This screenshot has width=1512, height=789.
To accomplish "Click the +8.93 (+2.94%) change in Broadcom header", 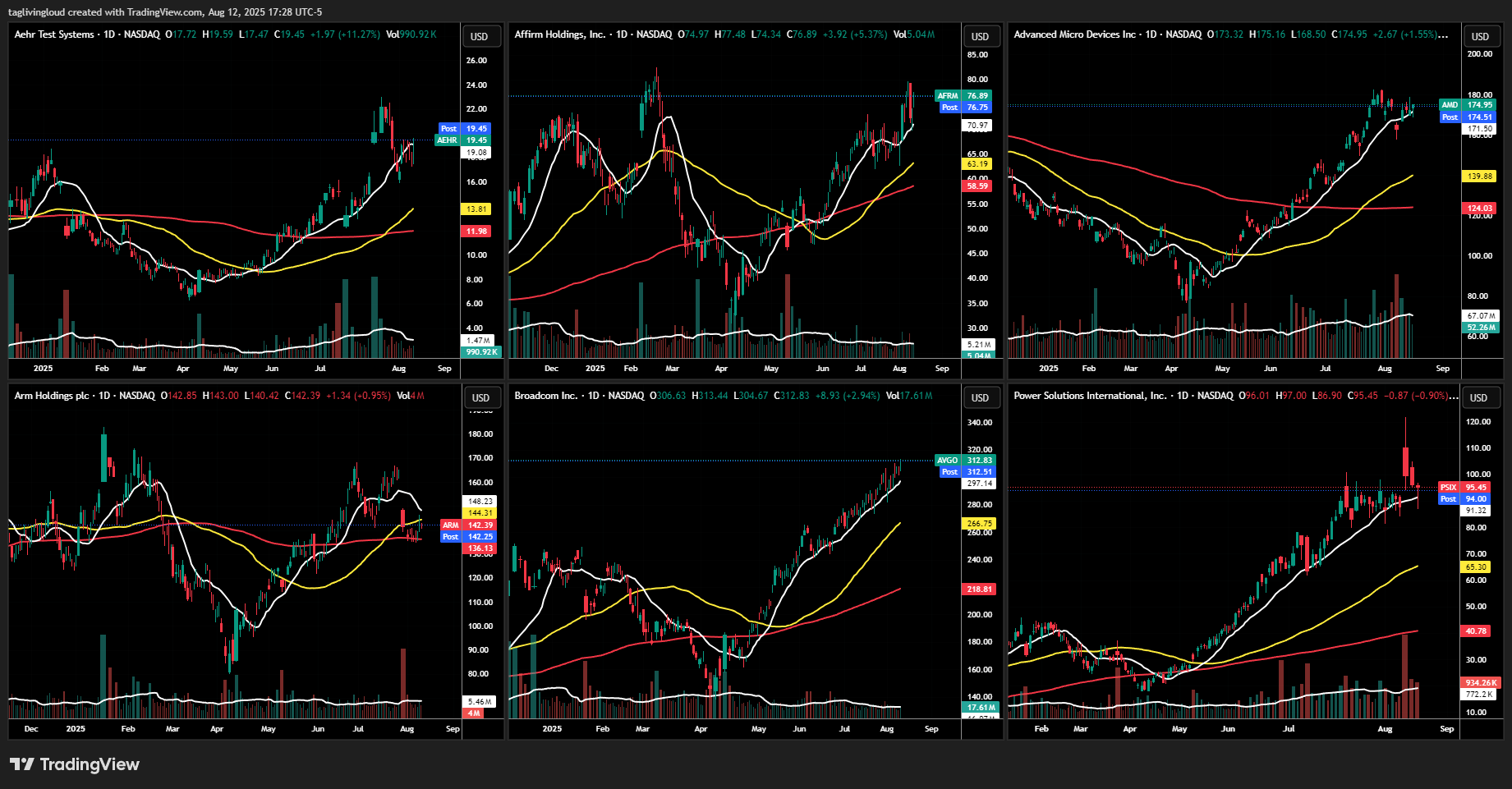I will point(848,396).
